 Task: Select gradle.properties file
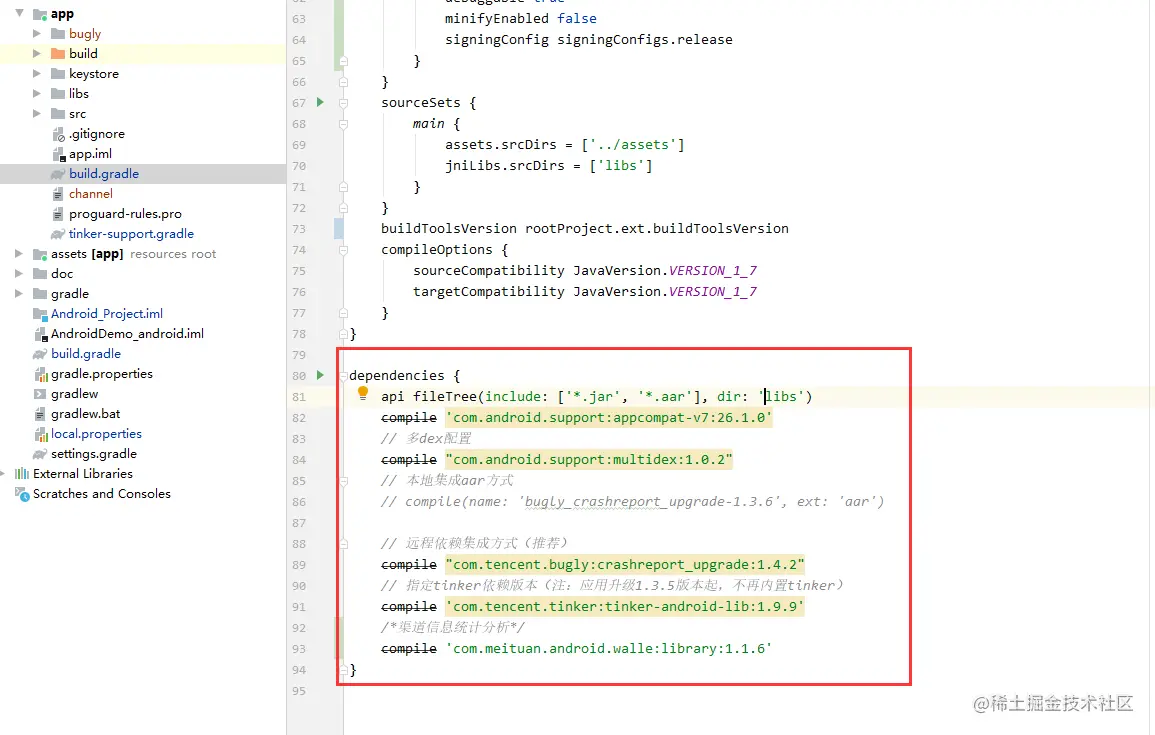pyautogui.click(x=102, y=374)
